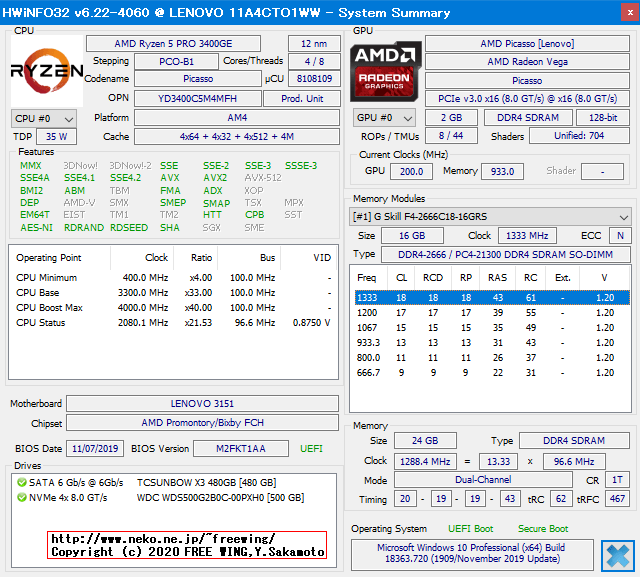Click the OPN YD3400C5M4MFH field
Image resolution: width=640 pixels, height=577 pixels.
[198, 99]
